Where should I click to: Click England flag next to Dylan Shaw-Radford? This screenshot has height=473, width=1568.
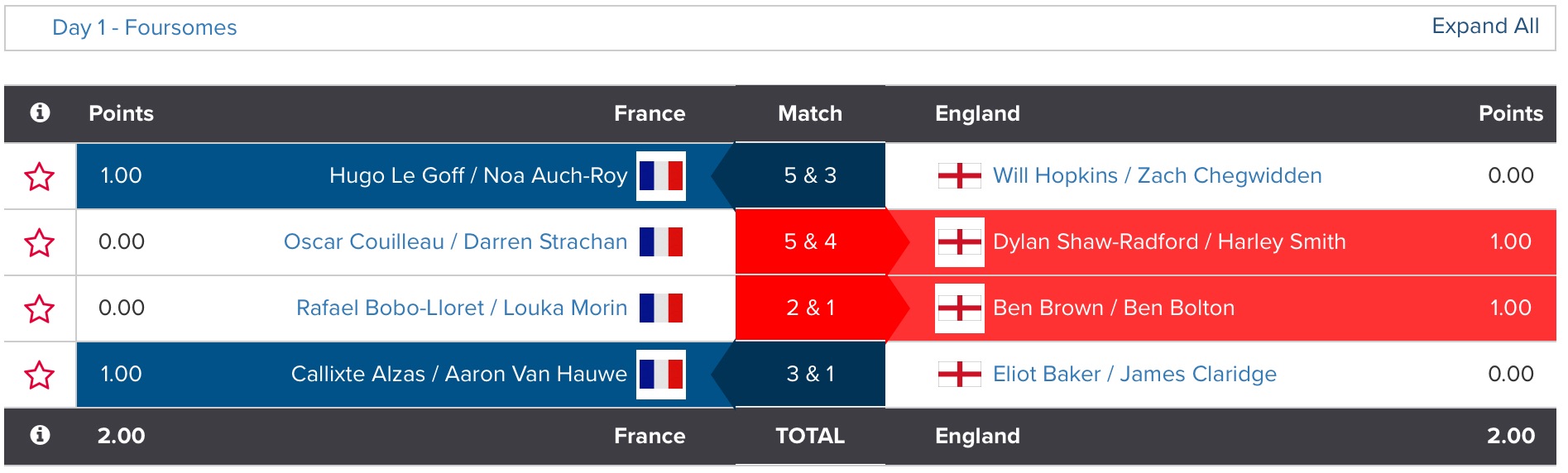tap(959, 242)
